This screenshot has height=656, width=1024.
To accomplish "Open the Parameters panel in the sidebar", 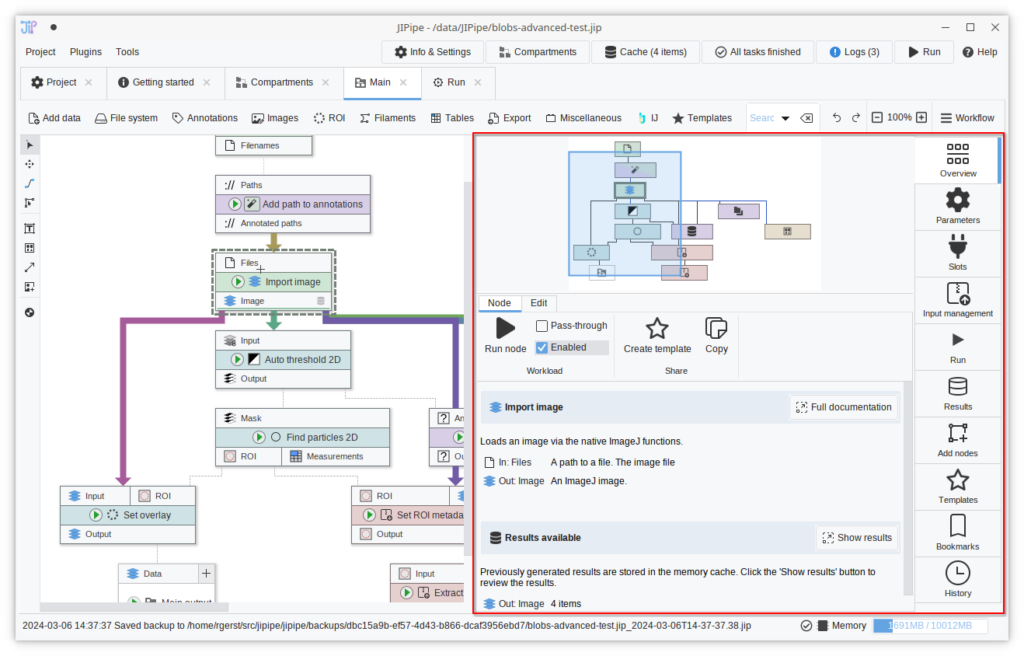I will click(x=957, y=206).
